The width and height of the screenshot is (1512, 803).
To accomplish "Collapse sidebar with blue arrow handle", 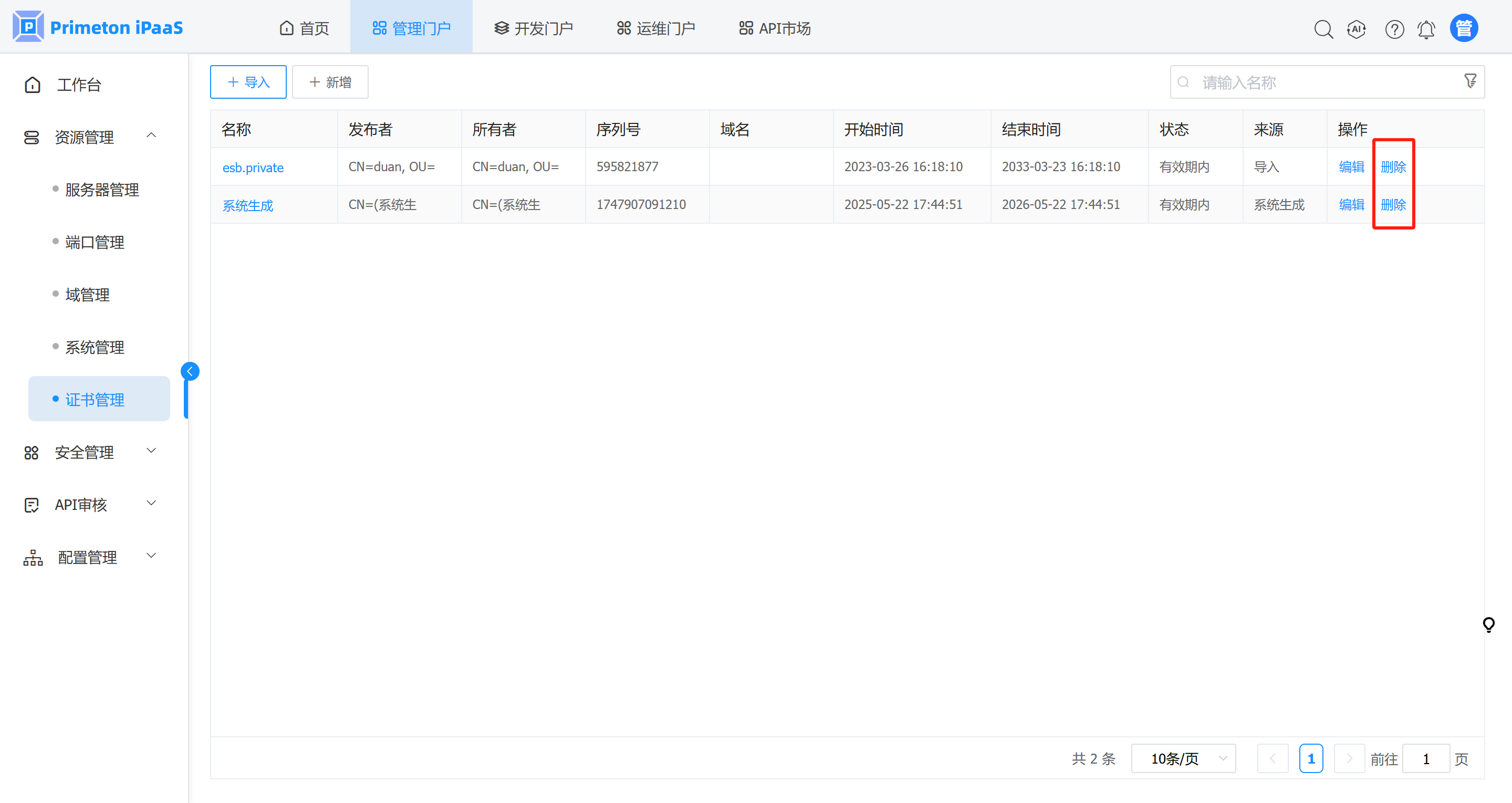I will (x=190, y=371).
